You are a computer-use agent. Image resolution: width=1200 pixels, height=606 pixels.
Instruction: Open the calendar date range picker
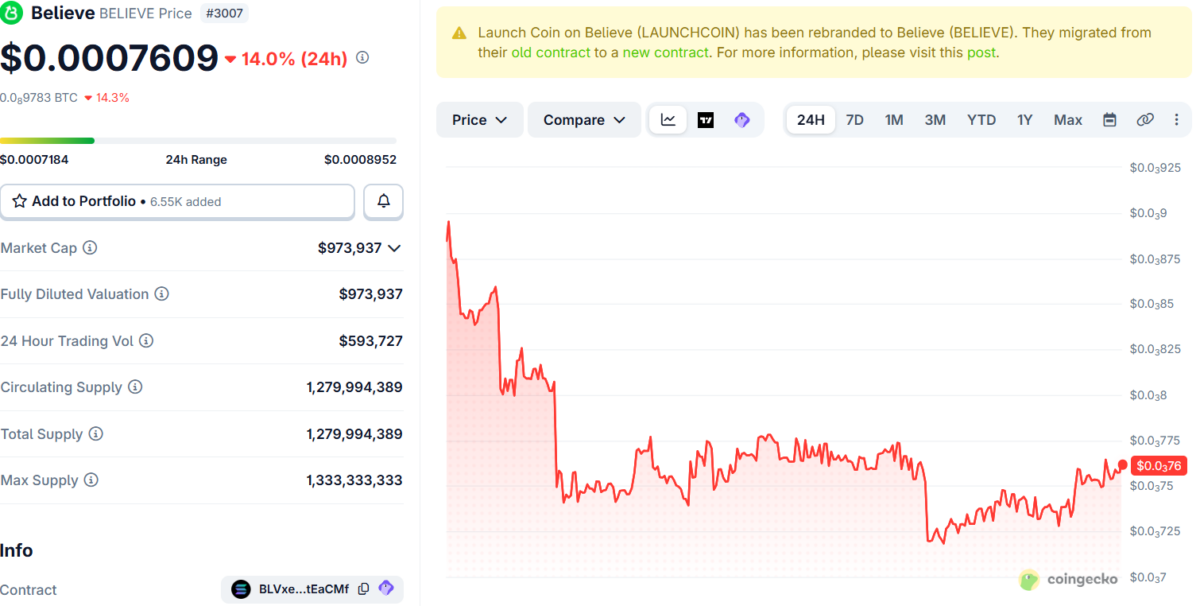pos(1109,120)
